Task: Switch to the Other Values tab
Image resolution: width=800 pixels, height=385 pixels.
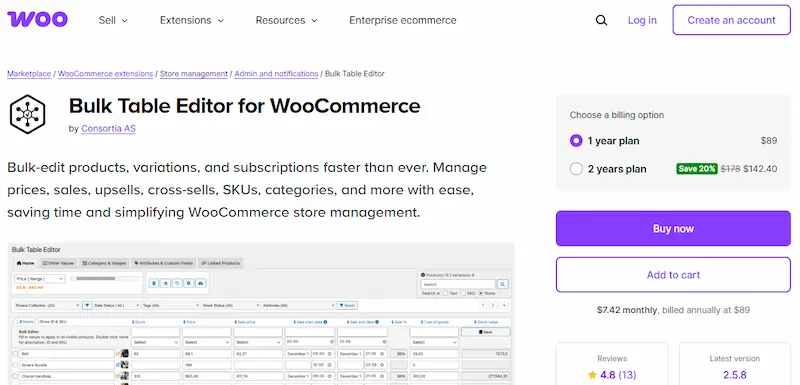Action: 58,263
